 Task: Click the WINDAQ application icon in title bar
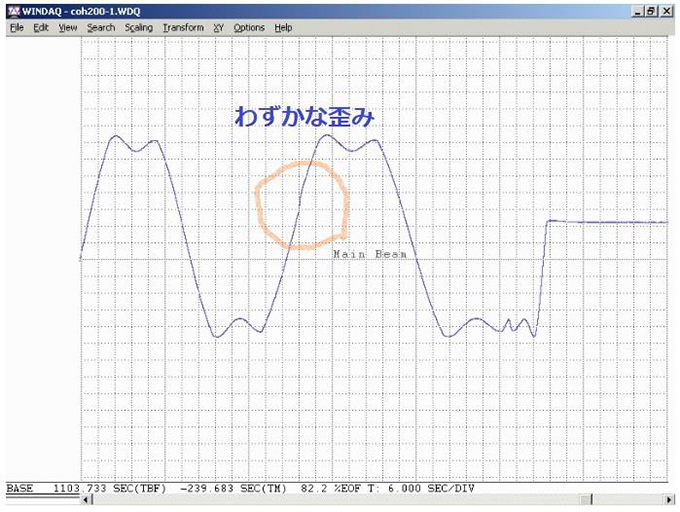click(14, 11)
